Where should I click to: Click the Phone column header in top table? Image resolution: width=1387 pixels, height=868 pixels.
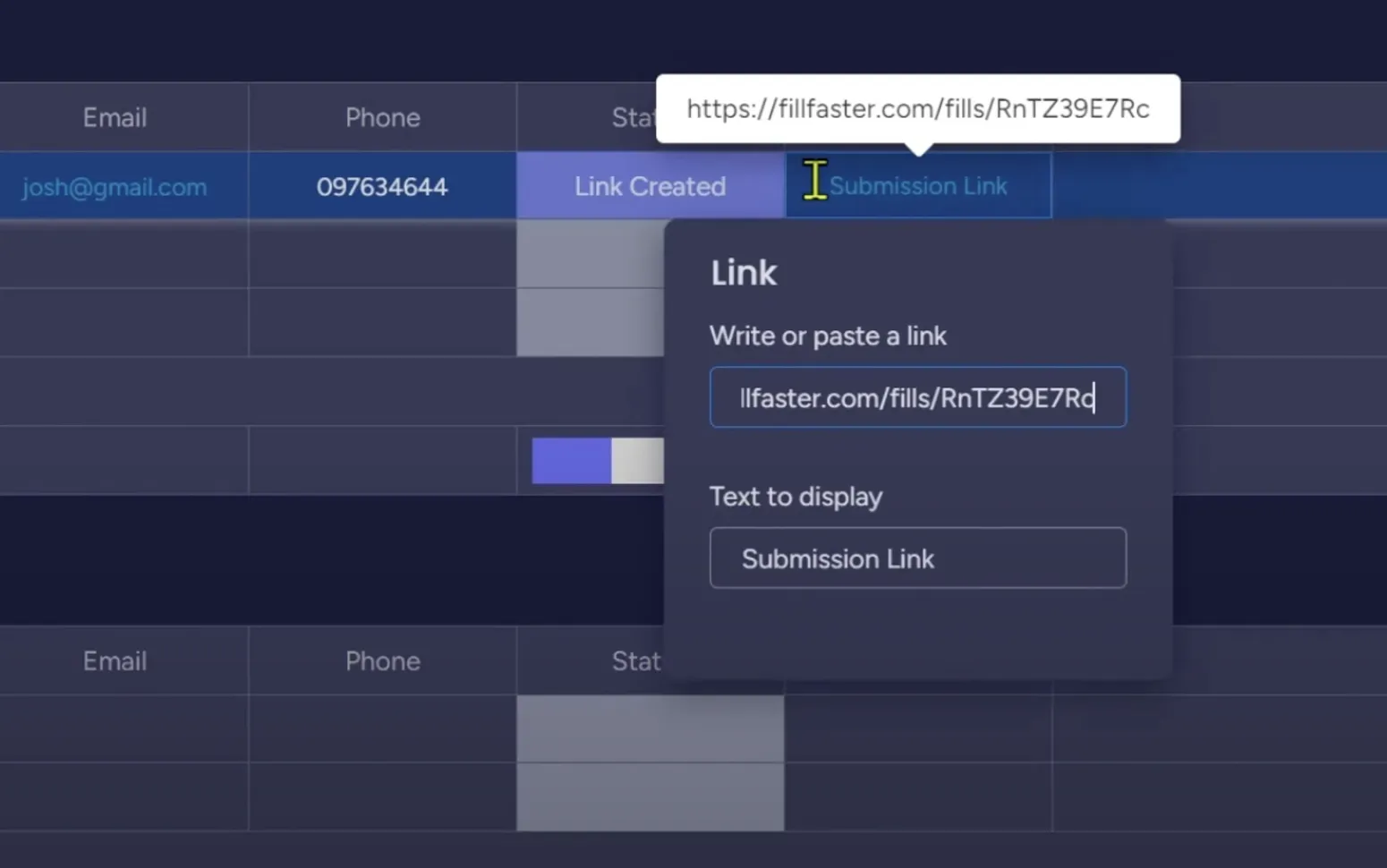pyautogui.click(x=382, y=117)
